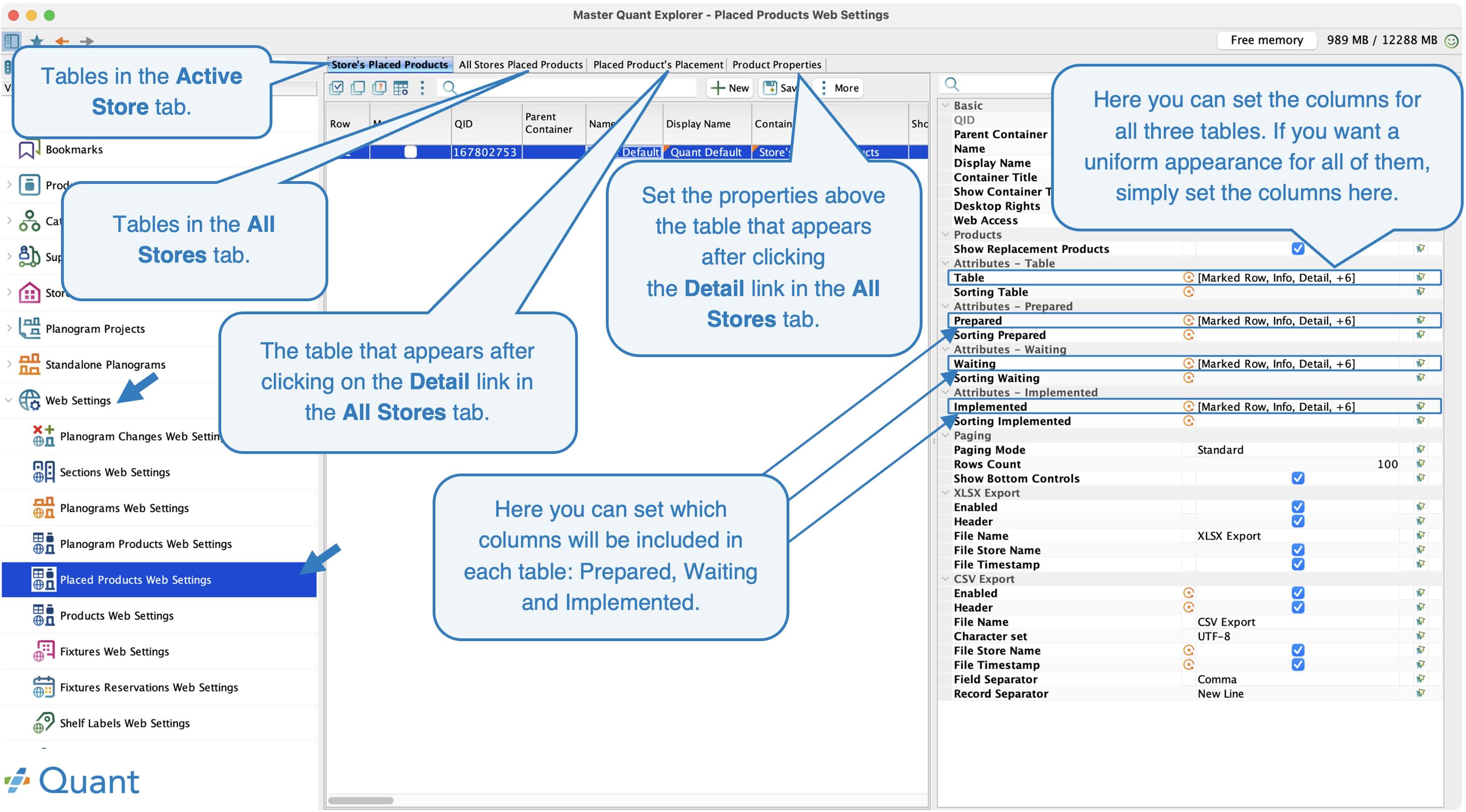Screen dimensions: 1466x812
Task: Toggle Show Bottom Controls checkbox
Action: tap(1298, 479)
